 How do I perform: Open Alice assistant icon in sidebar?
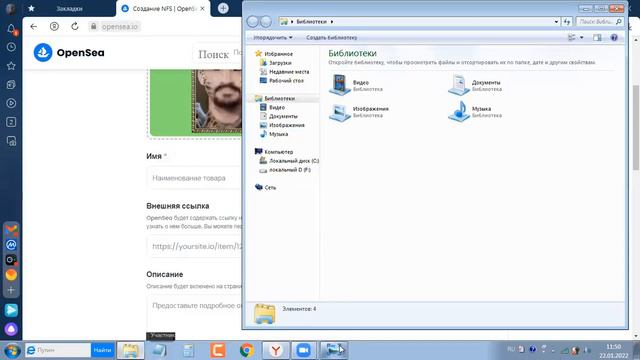click(11, 329)
